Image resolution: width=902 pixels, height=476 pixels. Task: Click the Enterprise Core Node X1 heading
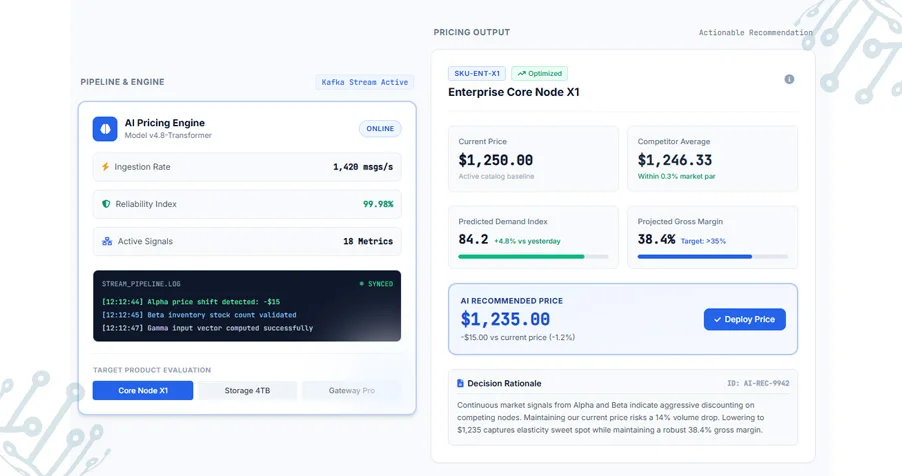(x=514, y=92)
